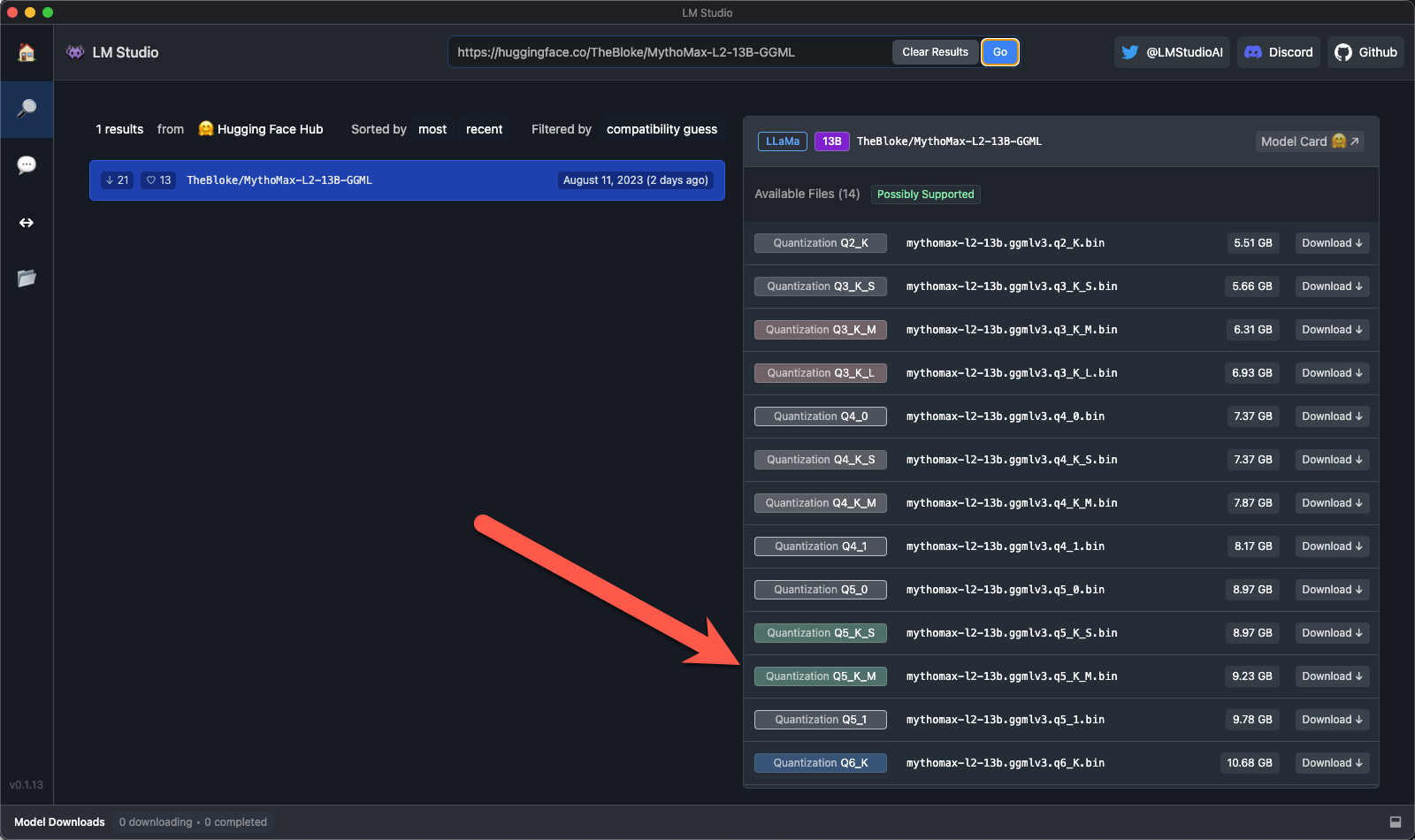The image size is (1415, 840).
Task: Click the LLaMa architecture tag
Action: 783,141
